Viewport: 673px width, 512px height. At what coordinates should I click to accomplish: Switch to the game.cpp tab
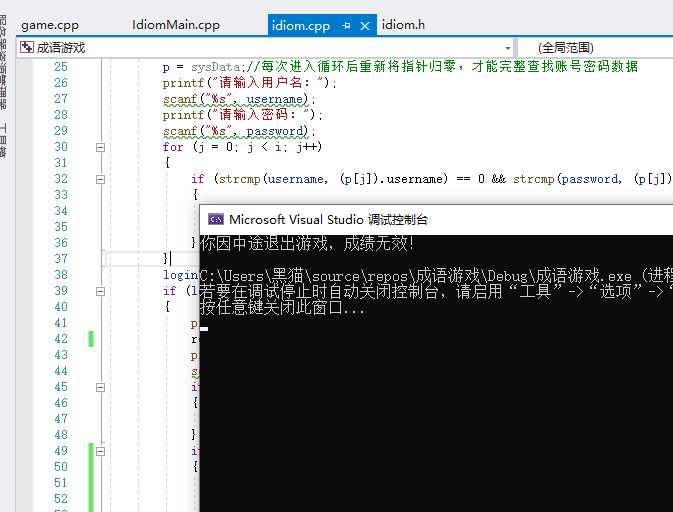point(50,25)
